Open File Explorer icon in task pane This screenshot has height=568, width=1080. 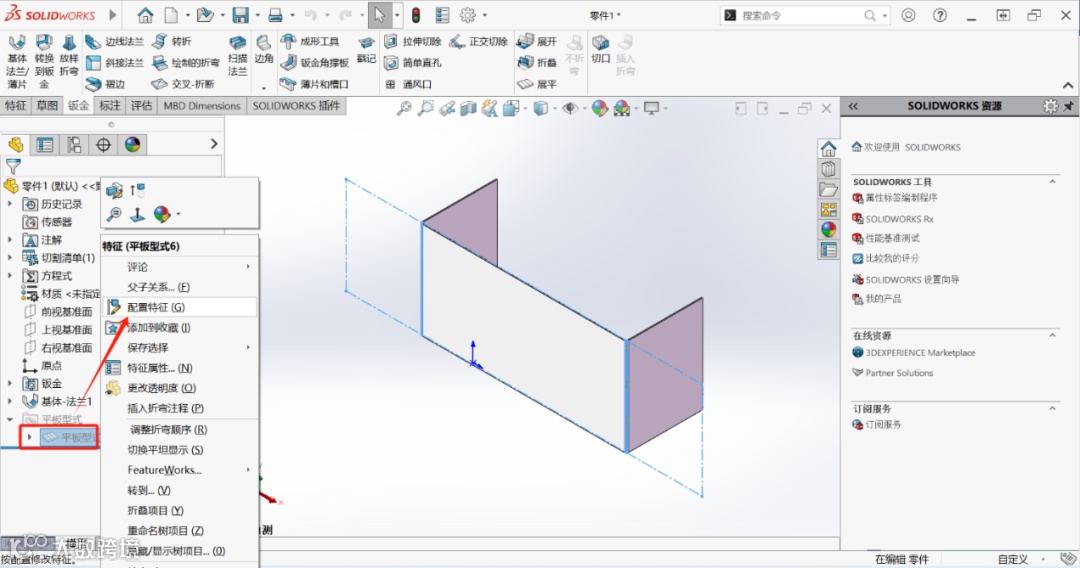[x=829, y=189]
